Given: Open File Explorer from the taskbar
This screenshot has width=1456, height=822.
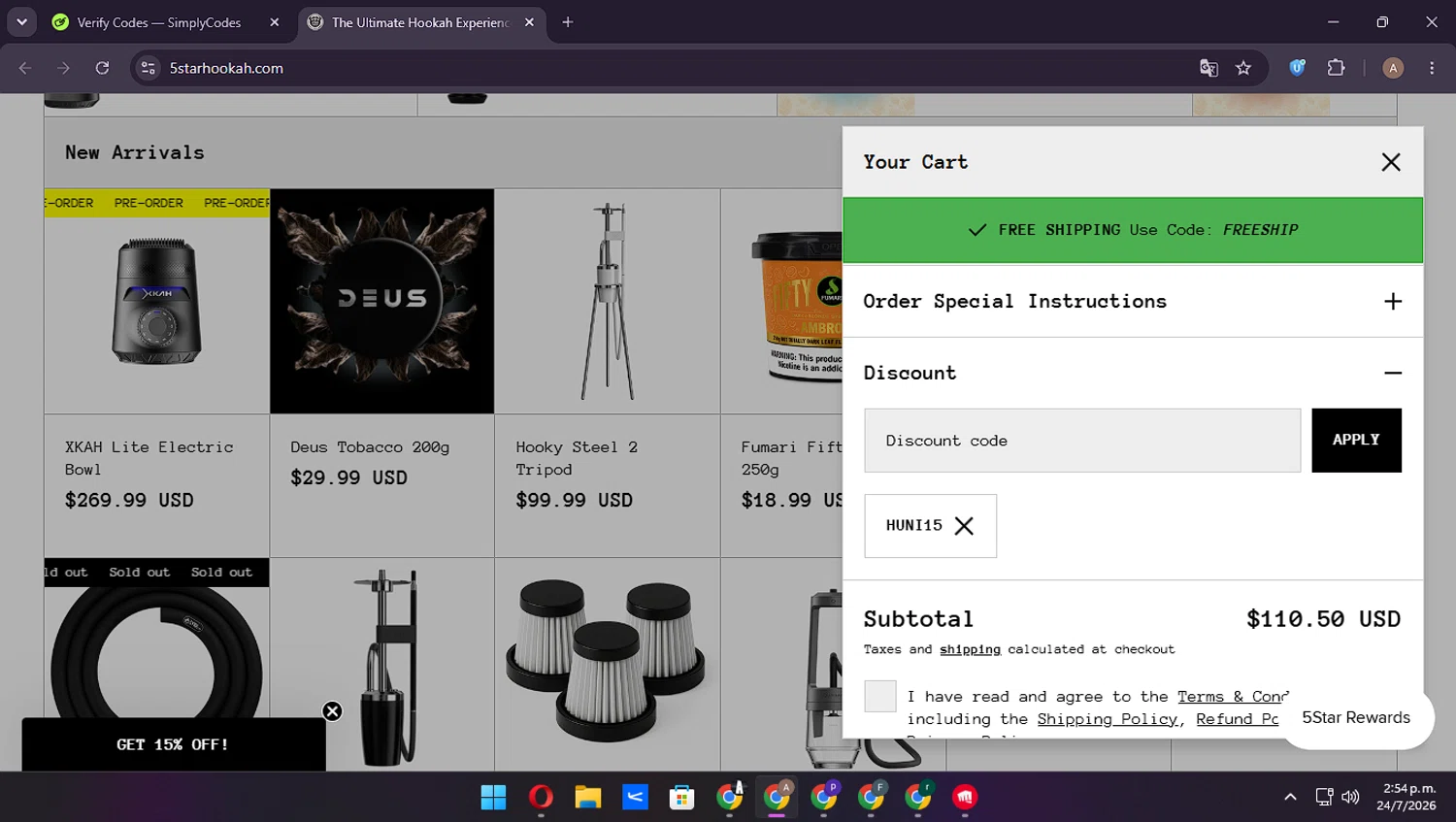Looking at the screenshot, I should click(588, 797).
